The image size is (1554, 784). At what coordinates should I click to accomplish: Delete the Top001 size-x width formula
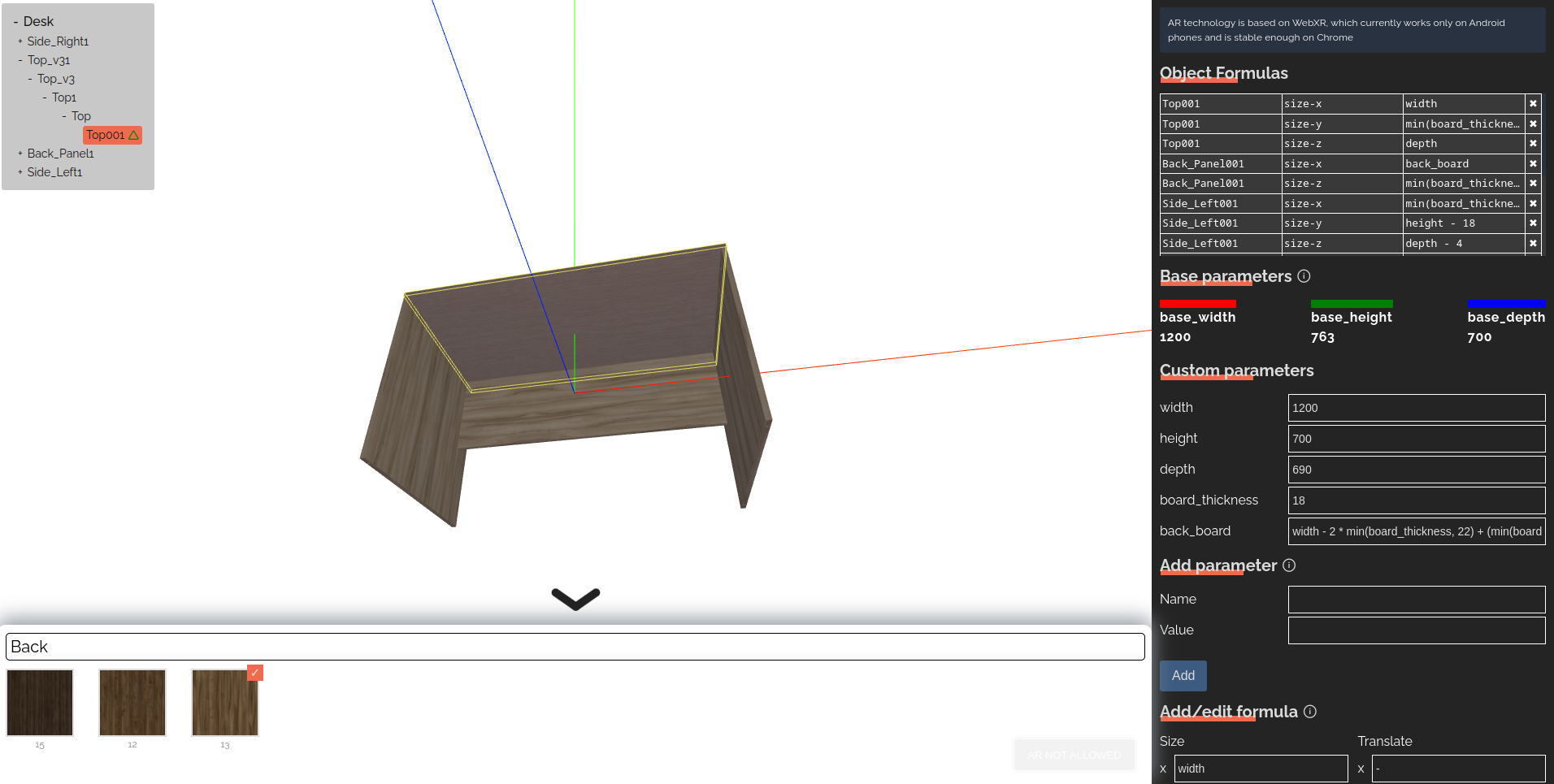click(1533, 104)
